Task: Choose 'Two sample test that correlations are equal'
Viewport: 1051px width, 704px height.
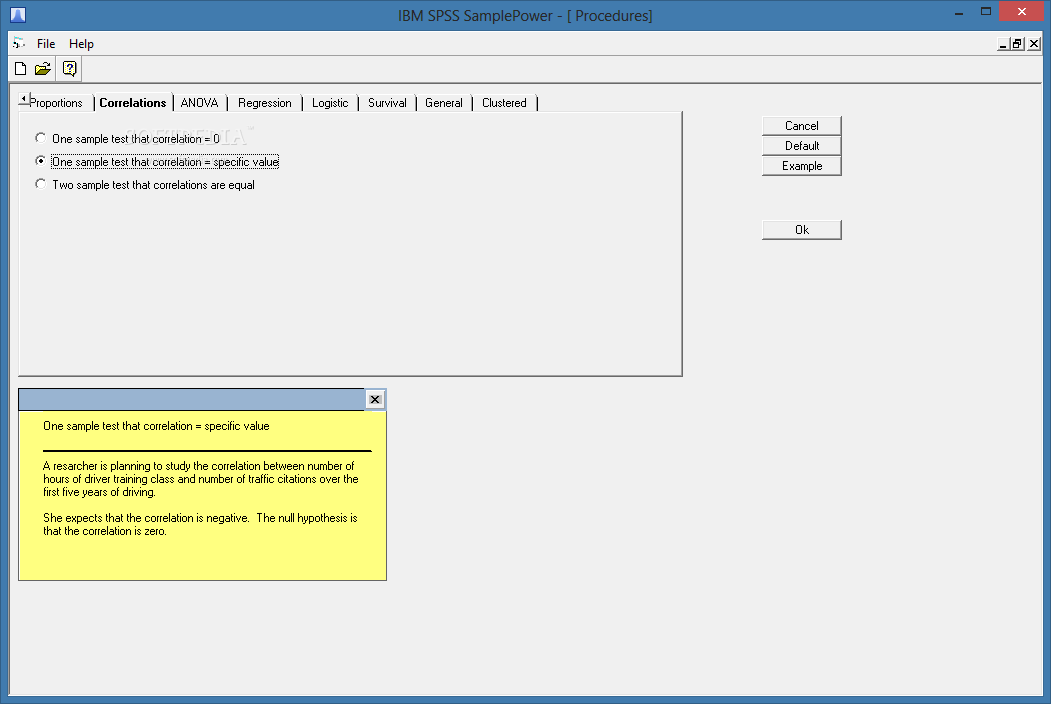Action: [x=145, y=185]
